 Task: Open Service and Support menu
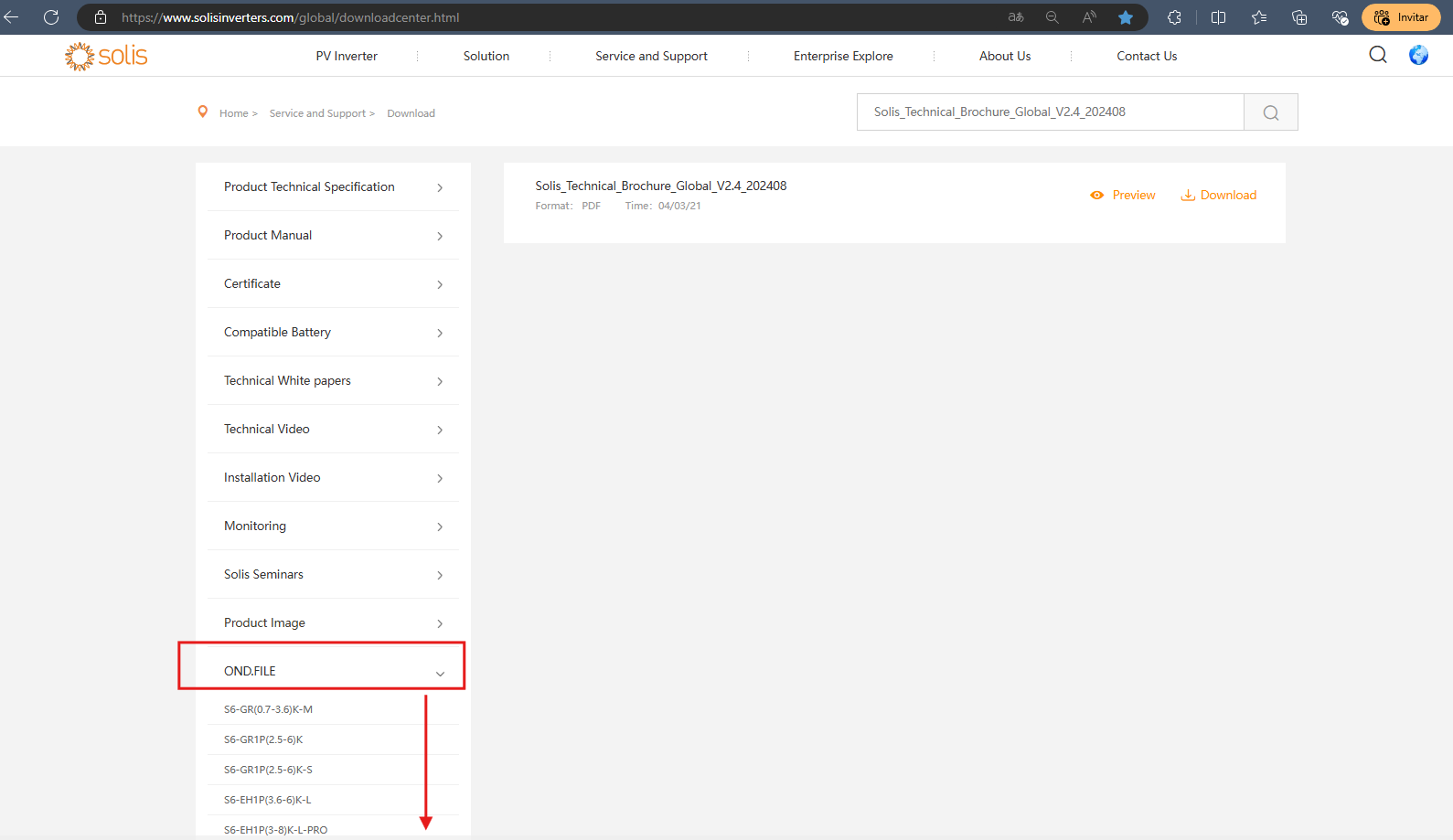651,56
